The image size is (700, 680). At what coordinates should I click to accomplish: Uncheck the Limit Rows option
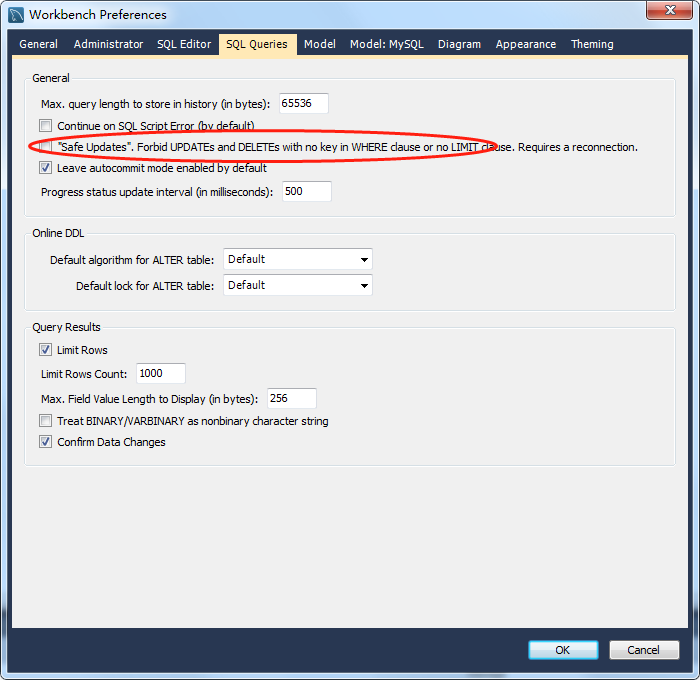(45, 350)
